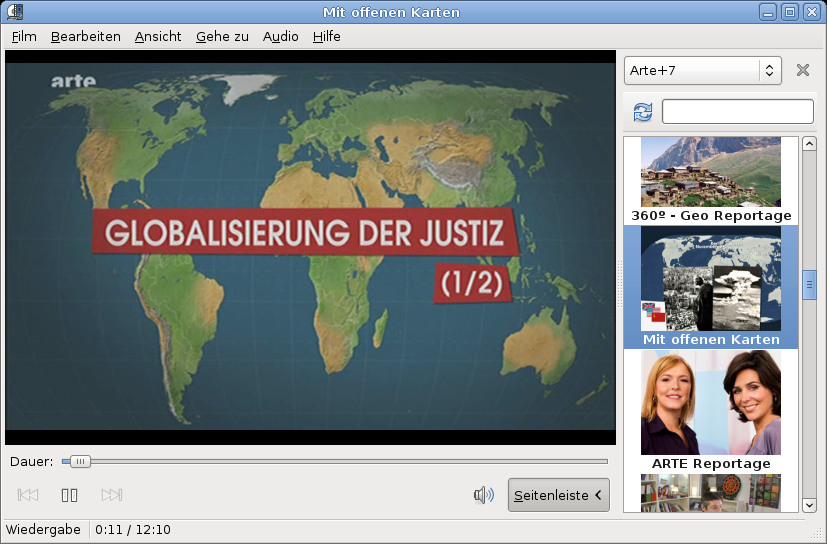Image resolution: width=827 pixels, height=544 pixels.
Task: Pause playback with the pause button
Action: click(69, 495)
